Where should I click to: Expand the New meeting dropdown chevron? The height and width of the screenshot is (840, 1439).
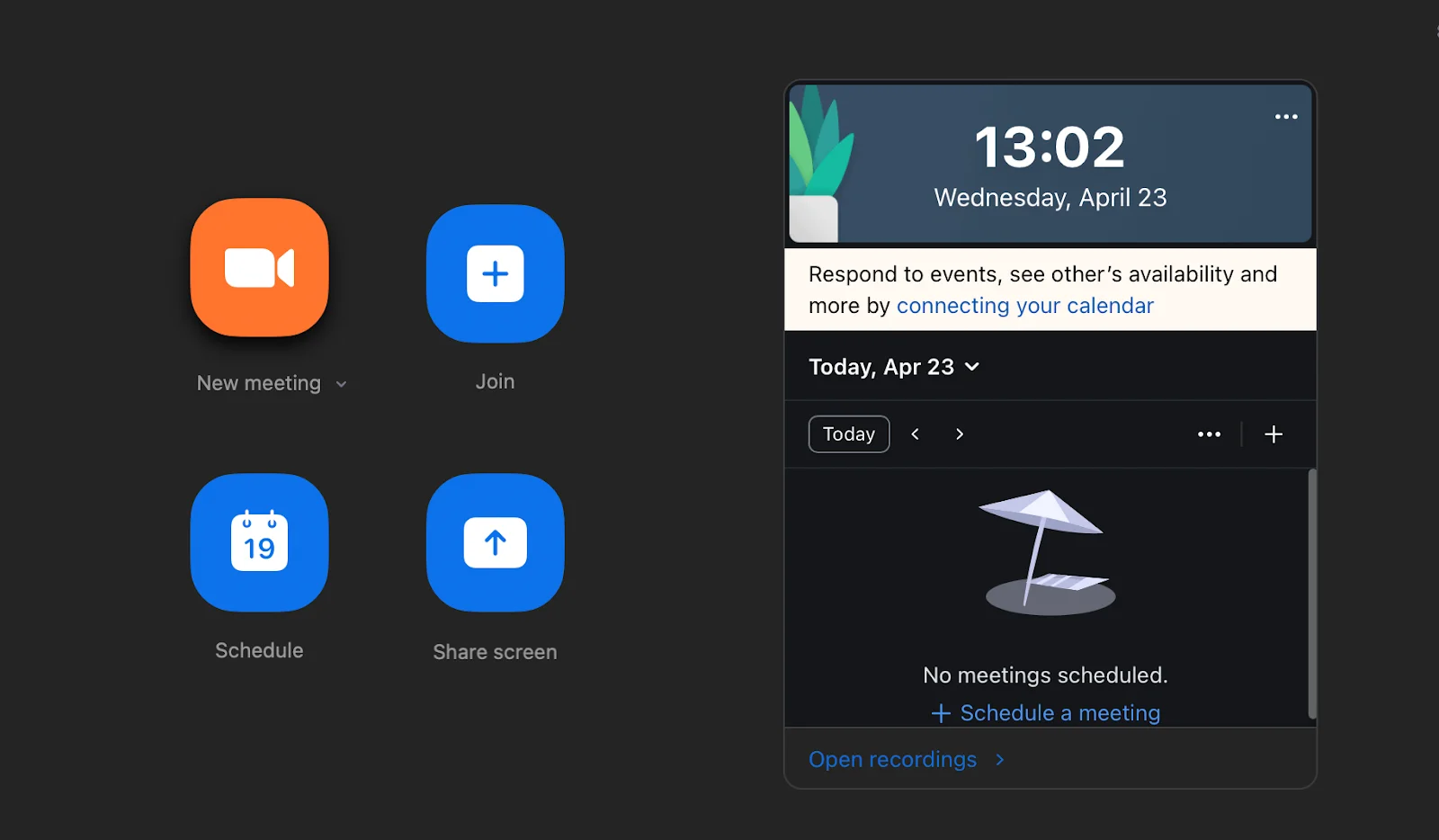click(341, 384)
